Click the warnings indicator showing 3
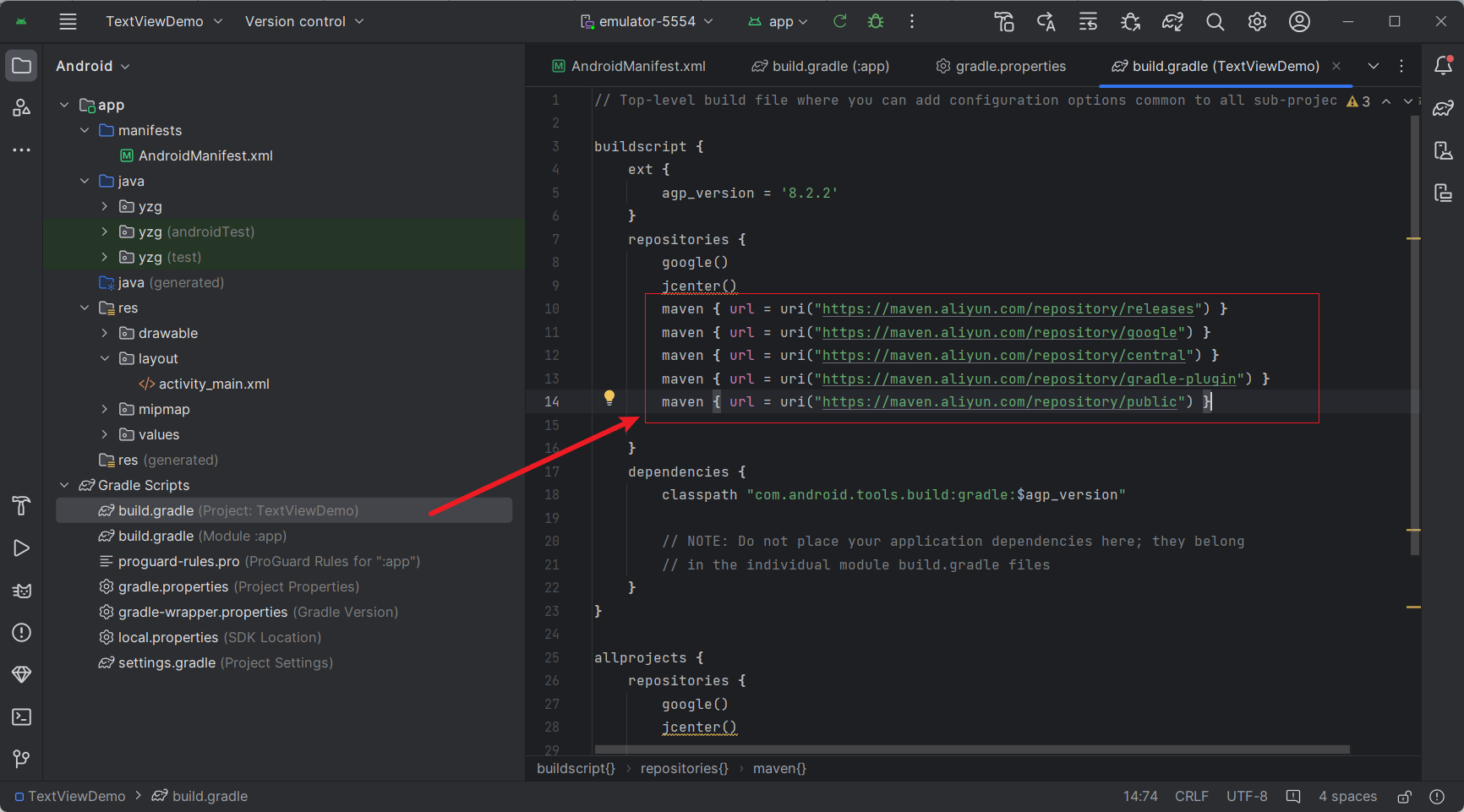The height and width of the screenshot is (812, 1464). (x=1358, y=101)
